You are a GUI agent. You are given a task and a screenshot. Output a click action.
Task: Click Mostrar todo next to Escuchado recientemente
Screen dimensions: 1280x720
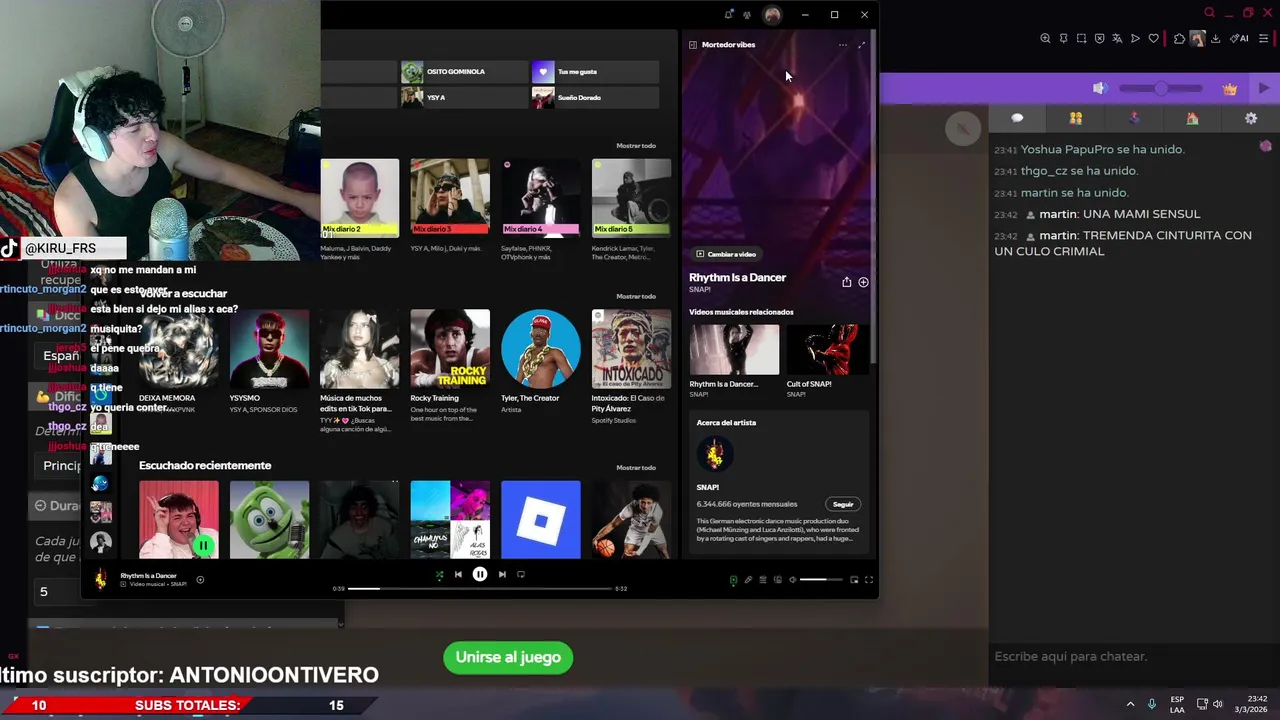point(636,467)
